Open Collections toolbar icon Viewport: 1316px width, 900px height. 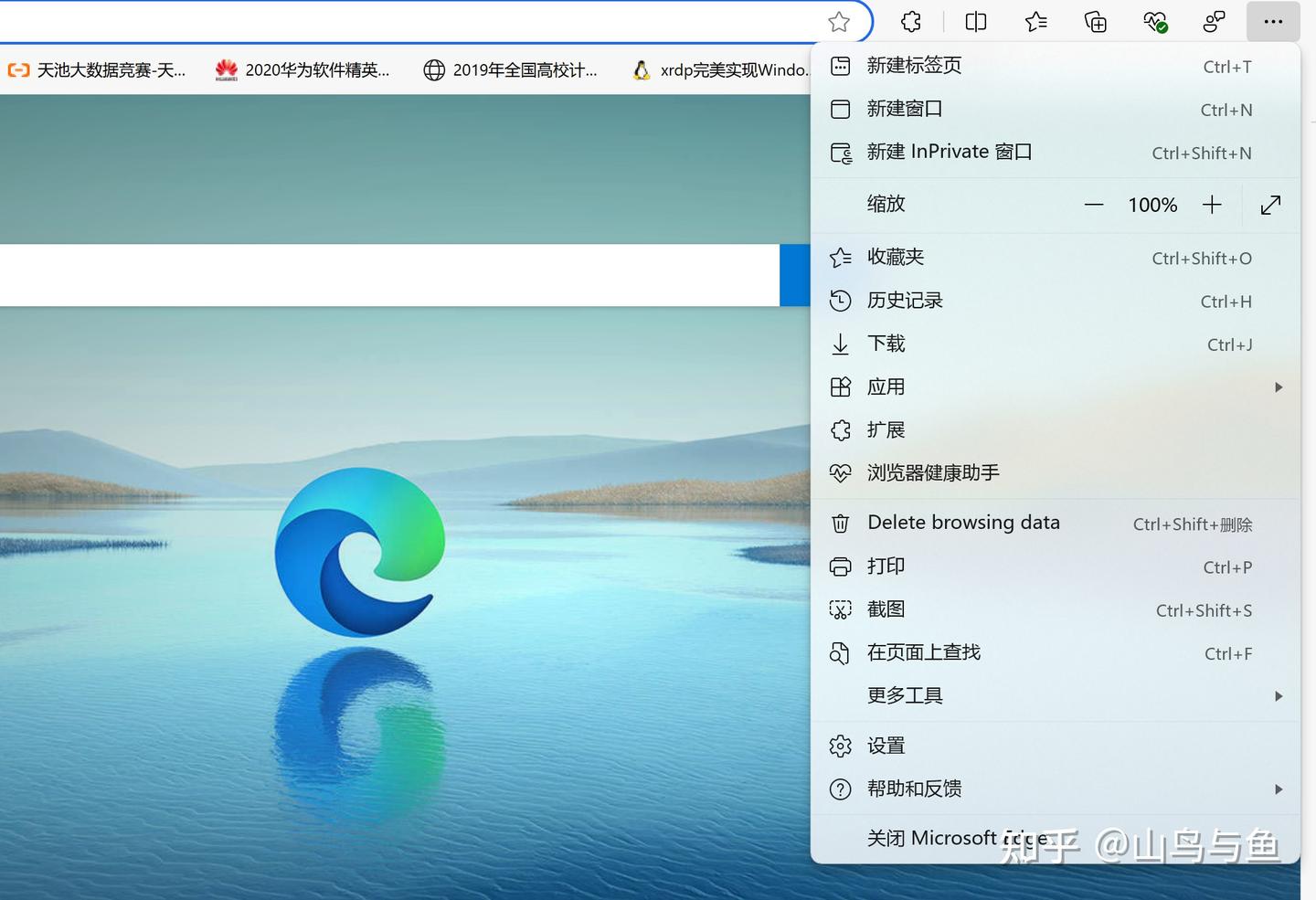point(1095,22)
